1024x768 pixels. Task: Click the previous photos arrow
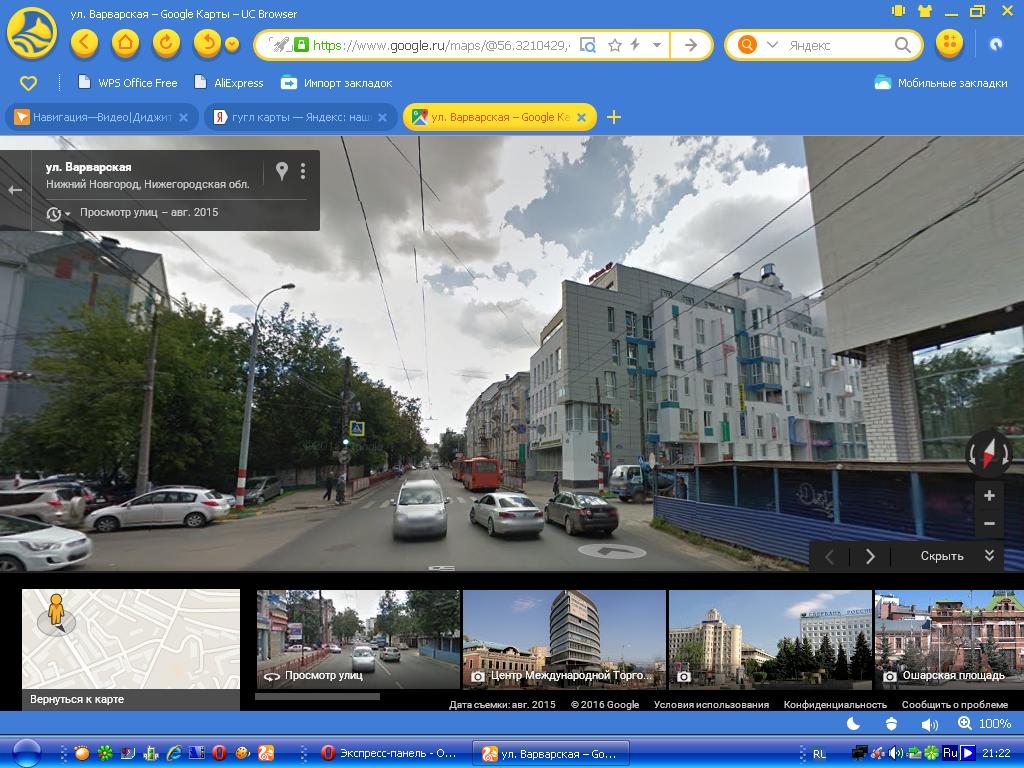(x=829, y=556)
